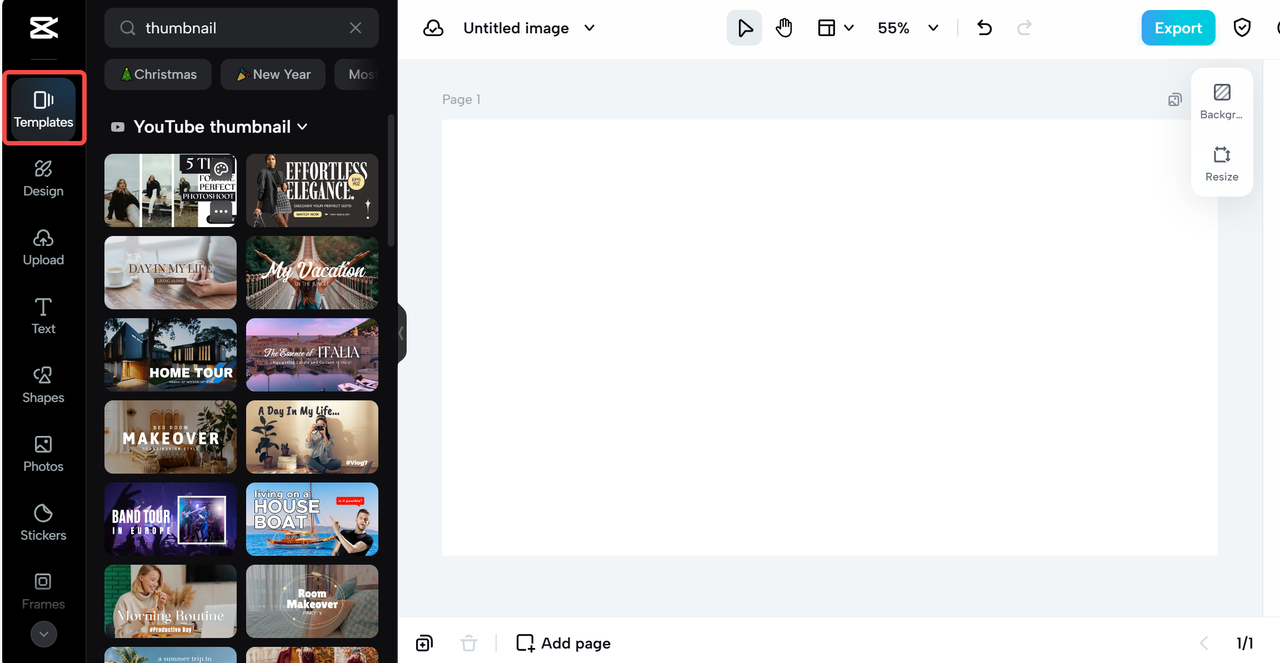Viewport: 1280px width, 663px height.
Task: Click the Add page button
Action: 564,643
